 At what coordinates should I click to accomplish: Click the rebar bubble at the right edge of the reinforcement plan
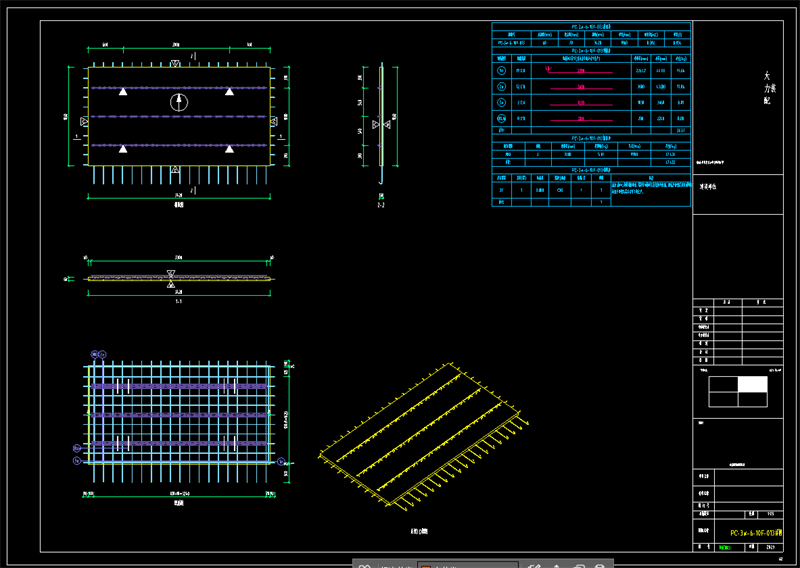point(281,461)
